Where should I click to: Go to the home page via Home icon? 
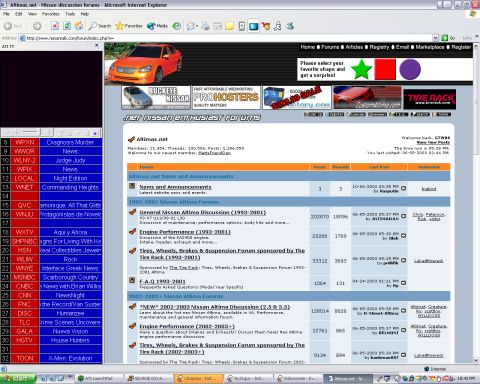[x=79, y=26]
